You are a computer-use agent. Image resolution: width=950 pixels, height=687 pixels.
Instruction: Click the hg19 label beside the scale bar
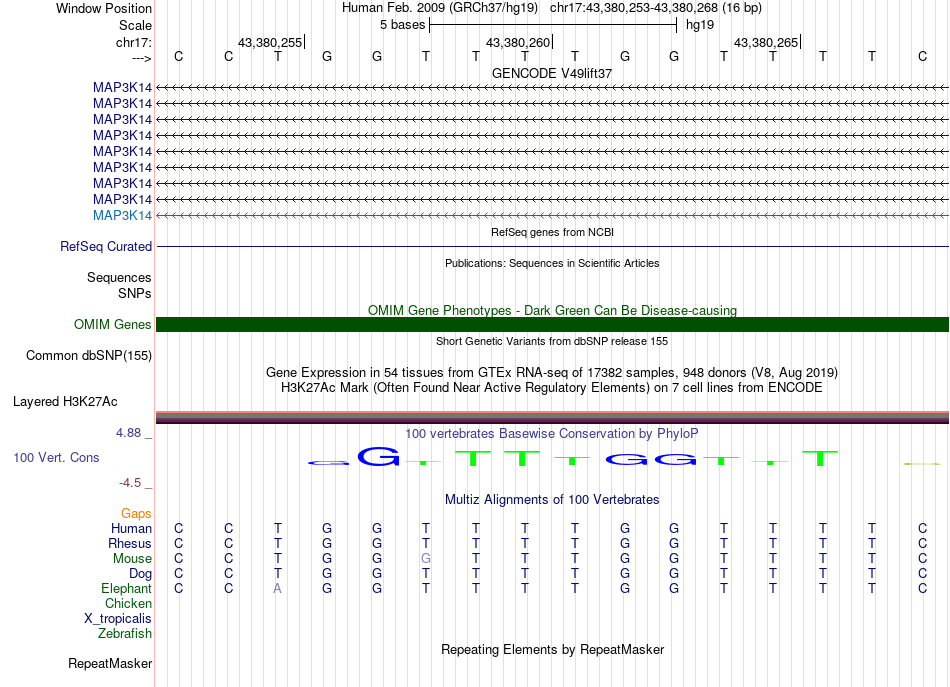tap(700, 25)
